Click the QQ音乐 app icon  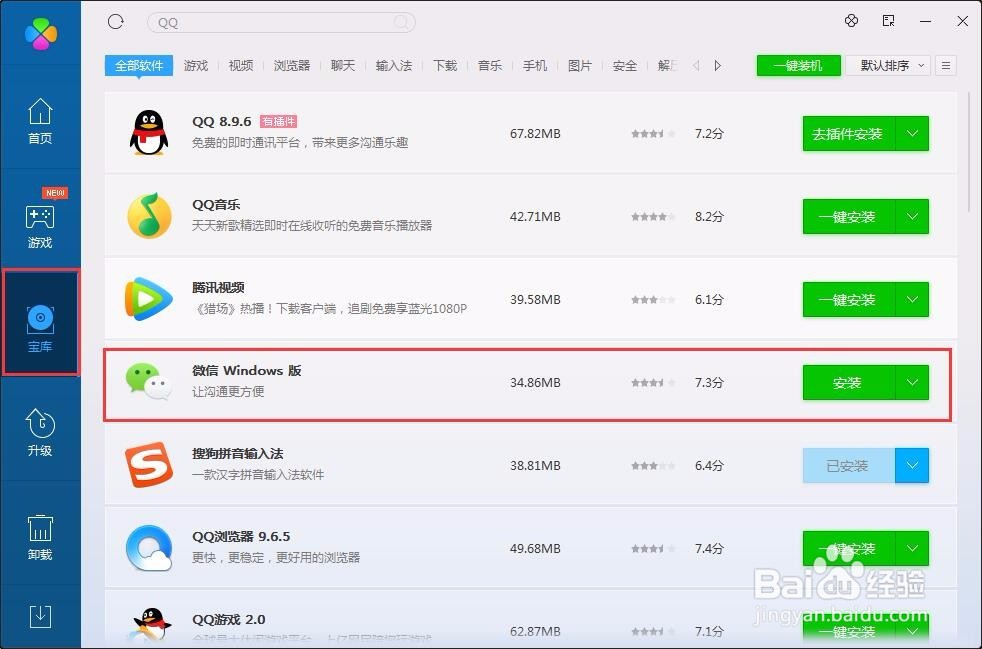[x=149, y=216]
